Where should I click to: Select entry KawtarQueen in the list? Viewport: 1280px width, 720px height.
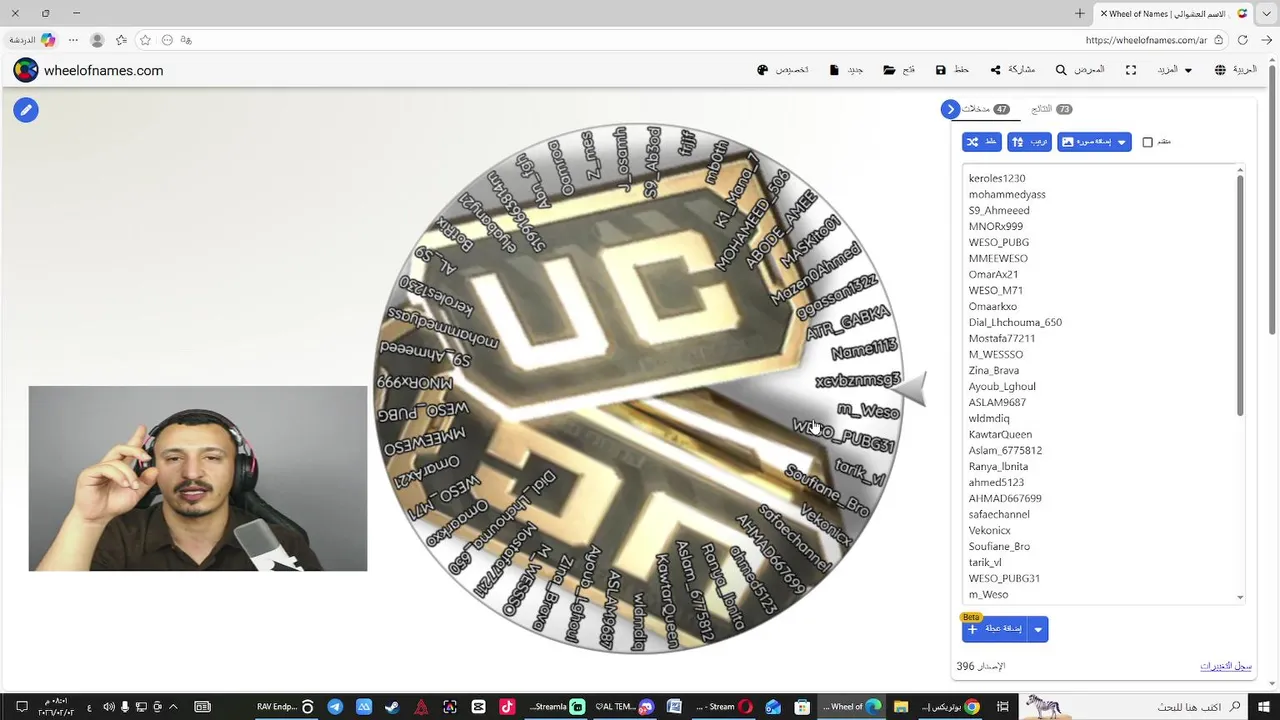[x=1000, y=434]
